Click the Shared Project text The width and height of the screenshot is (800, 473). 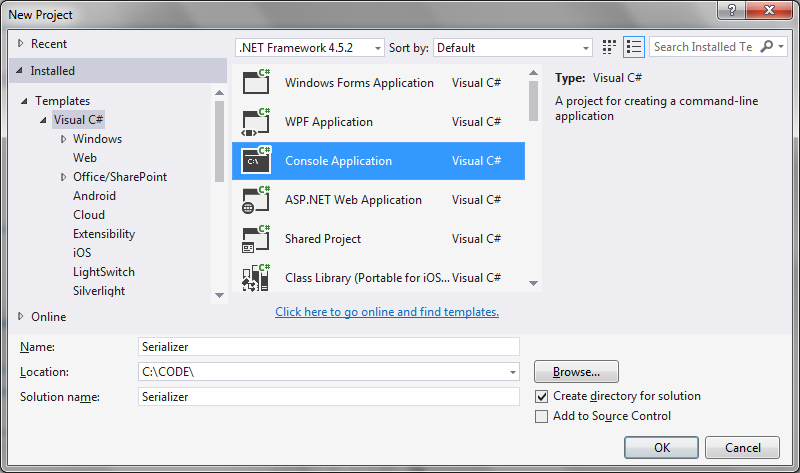point(322,239)
